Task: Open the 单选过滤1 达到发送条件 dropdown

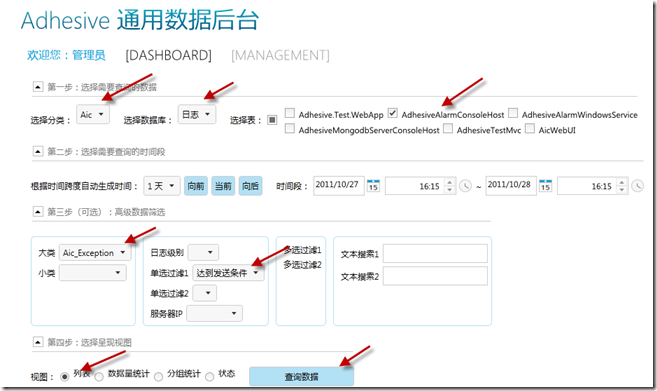Action: pyautogui.click(x=228, y=273)
